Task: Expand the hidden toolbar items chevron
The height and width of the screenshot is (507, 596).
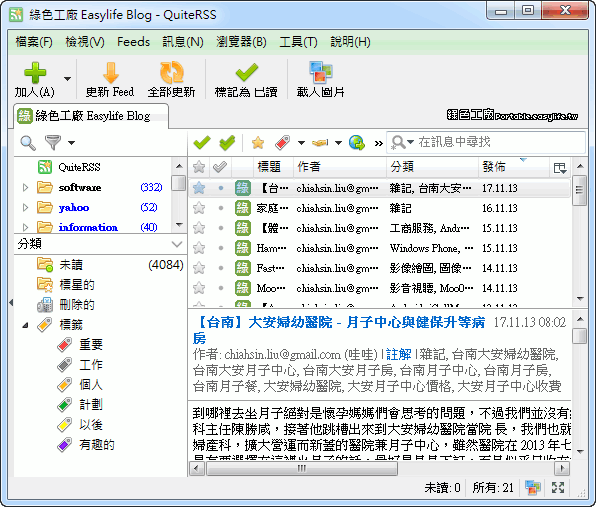Action: tap(379, 143)
